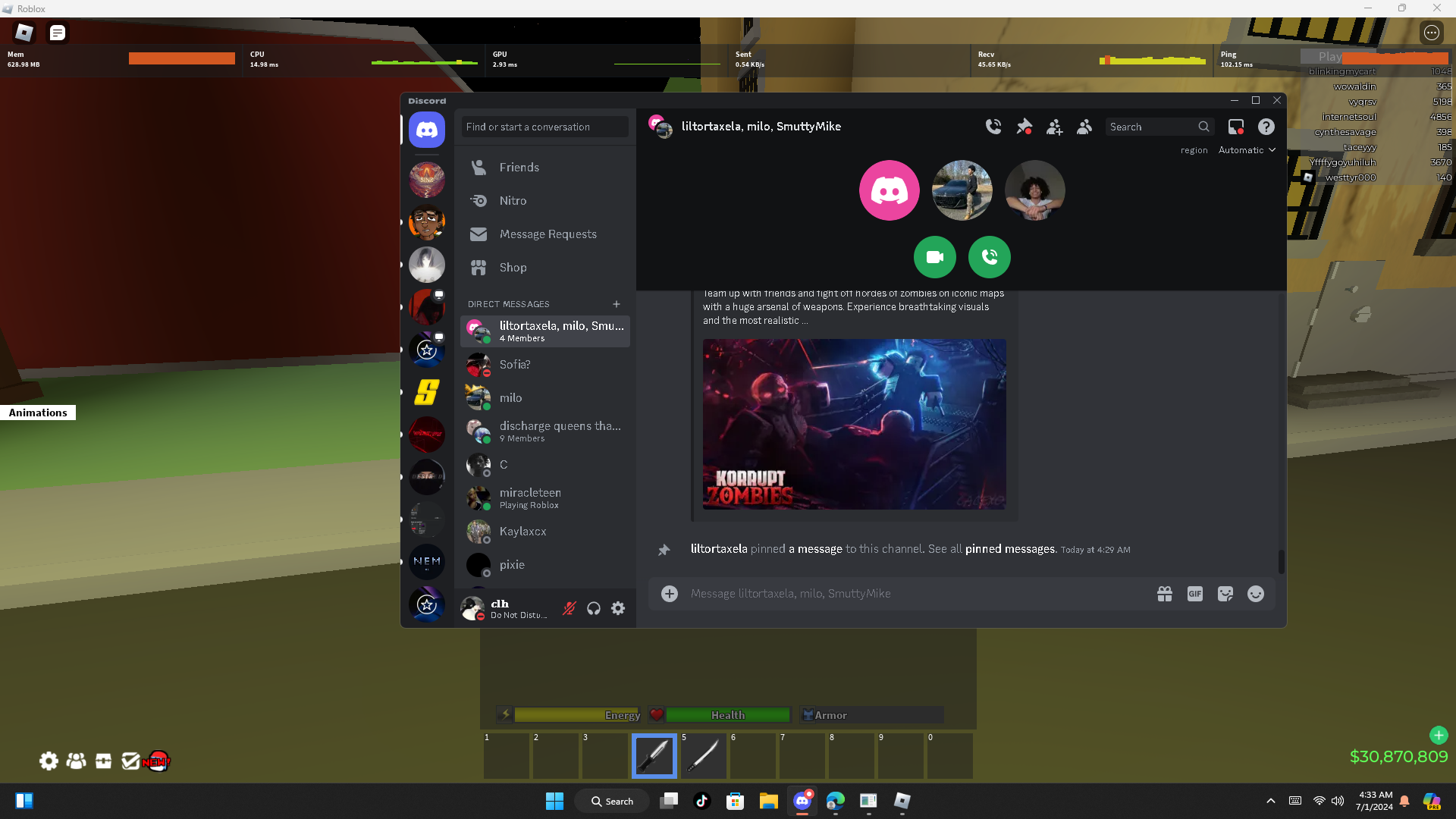This screenshot has height=819, width=1456.
Task: Open the Discord Shop
Action: tap(545, 268)
